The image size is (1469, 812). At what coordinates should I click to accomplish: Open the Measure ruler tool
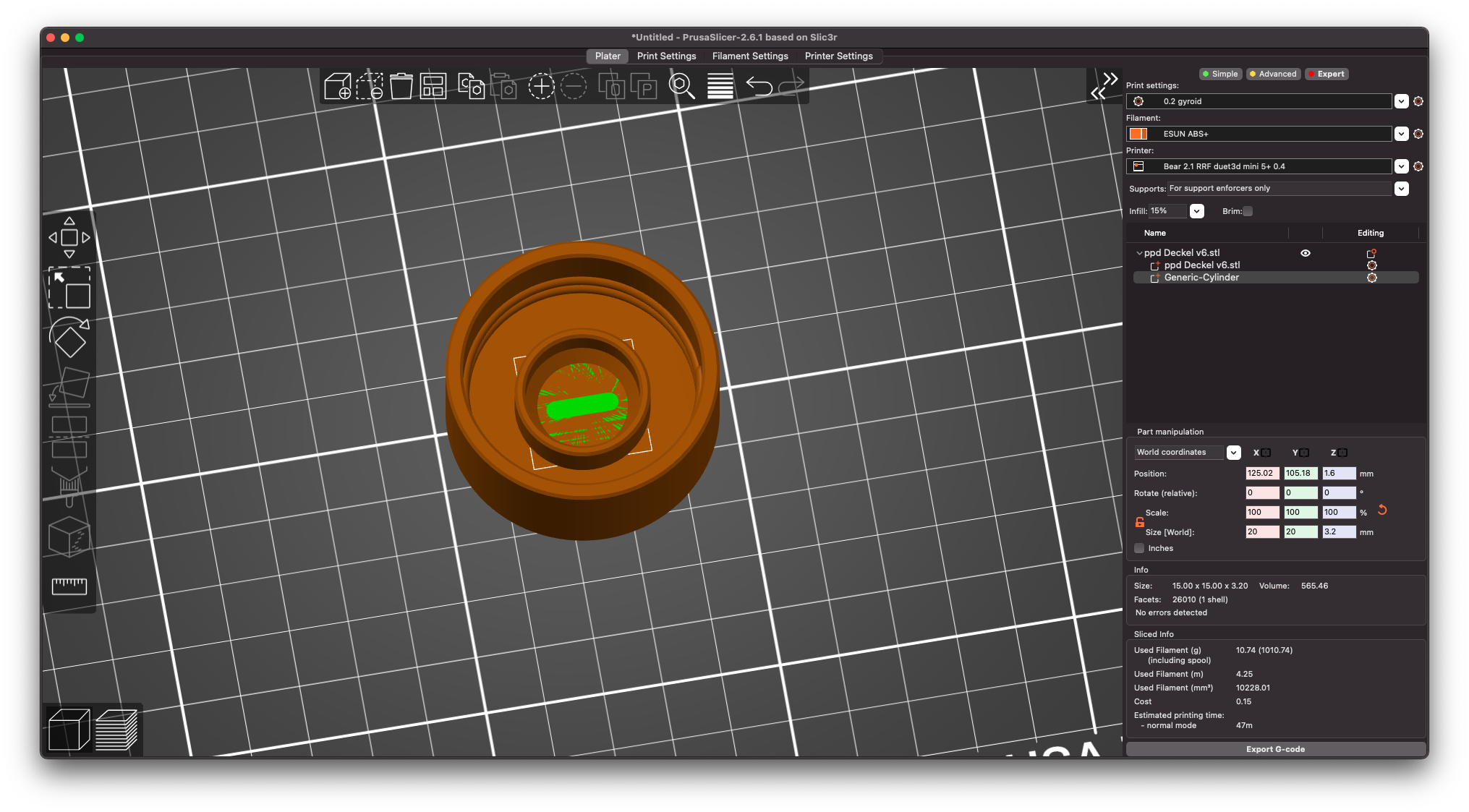point(69,586)
